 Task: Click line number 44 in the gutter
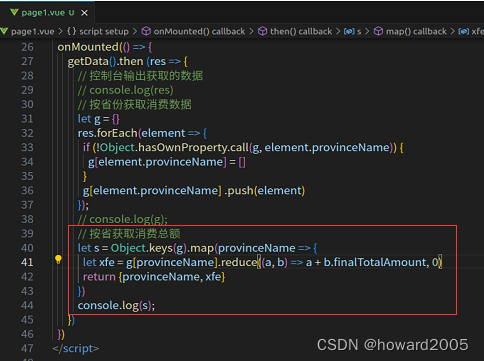[27, 305]
